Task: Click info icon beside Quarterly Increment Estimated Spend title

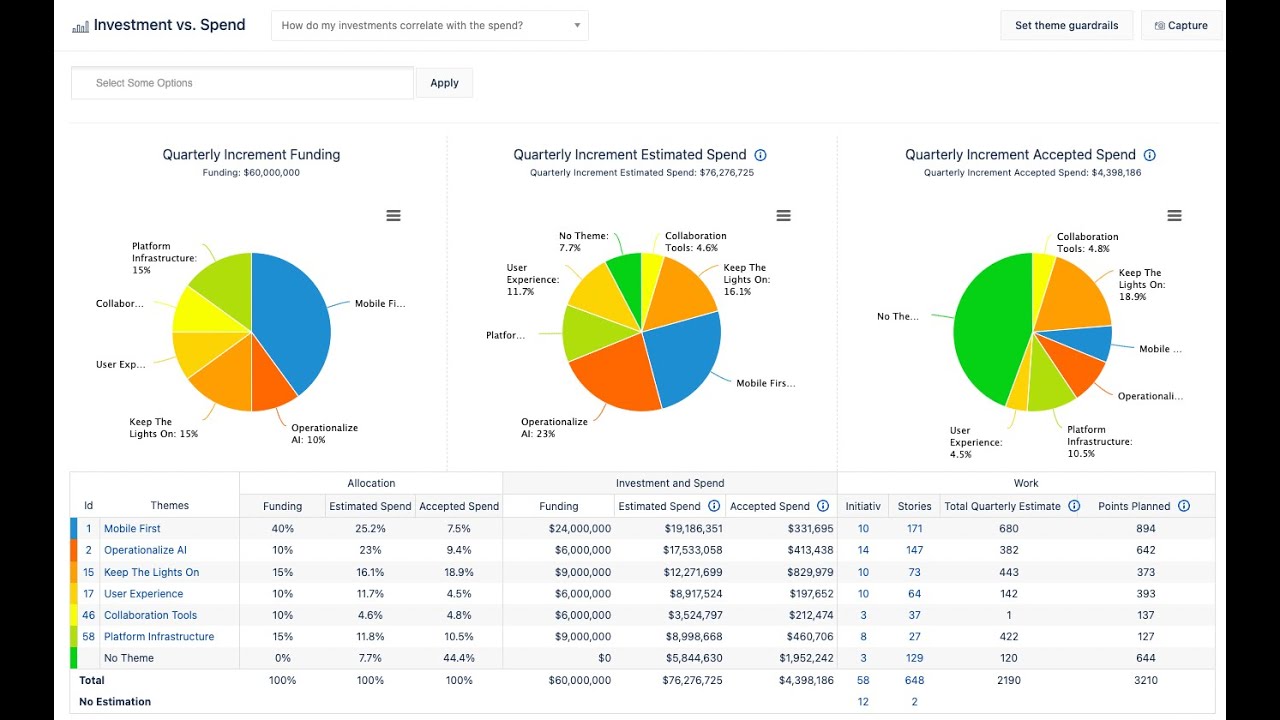Action: (760, 155)
